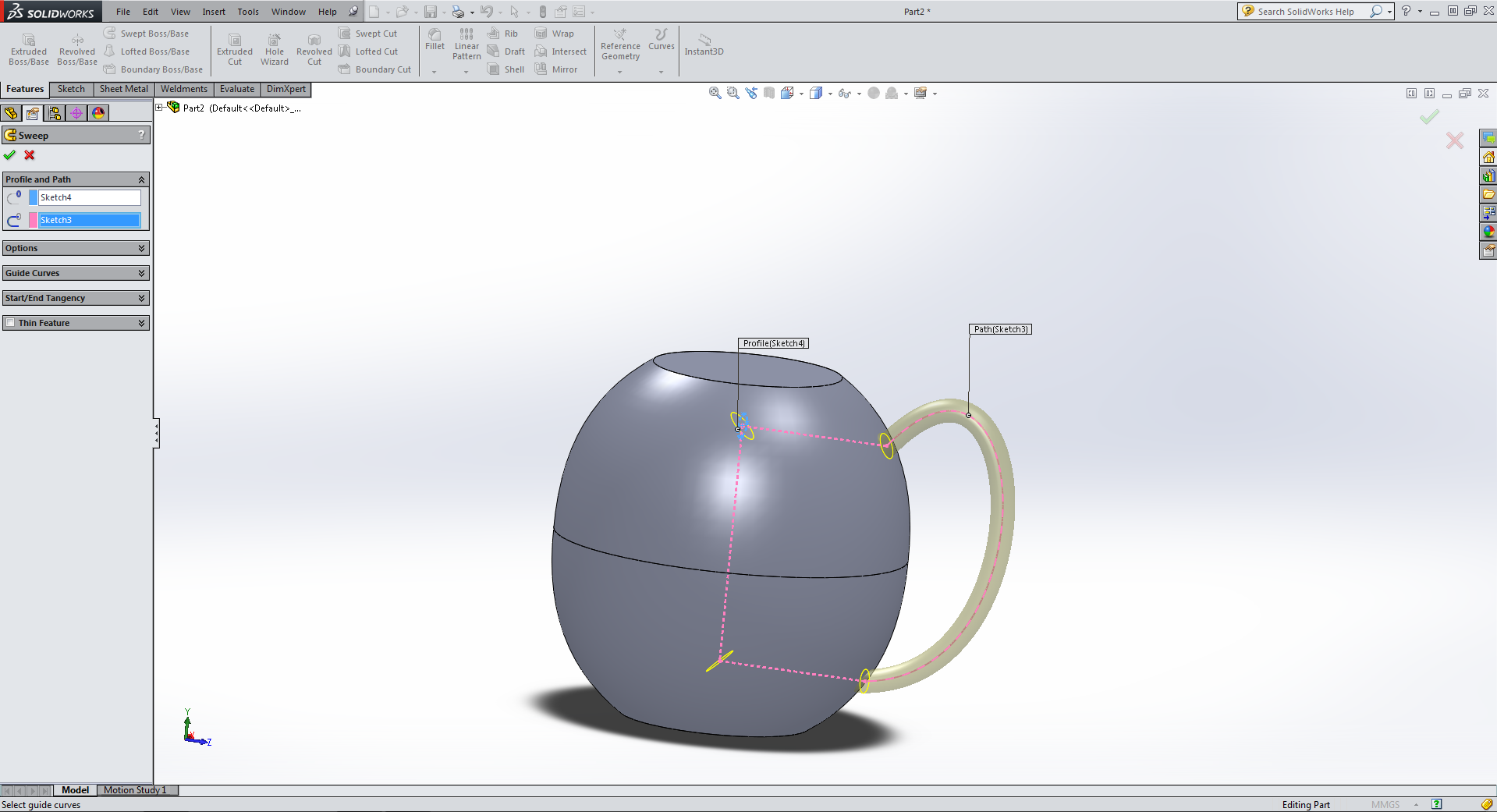Select the Draft tool
Image resolution: width=1497 pixels, height=812 pixels.
coord(506,51)
